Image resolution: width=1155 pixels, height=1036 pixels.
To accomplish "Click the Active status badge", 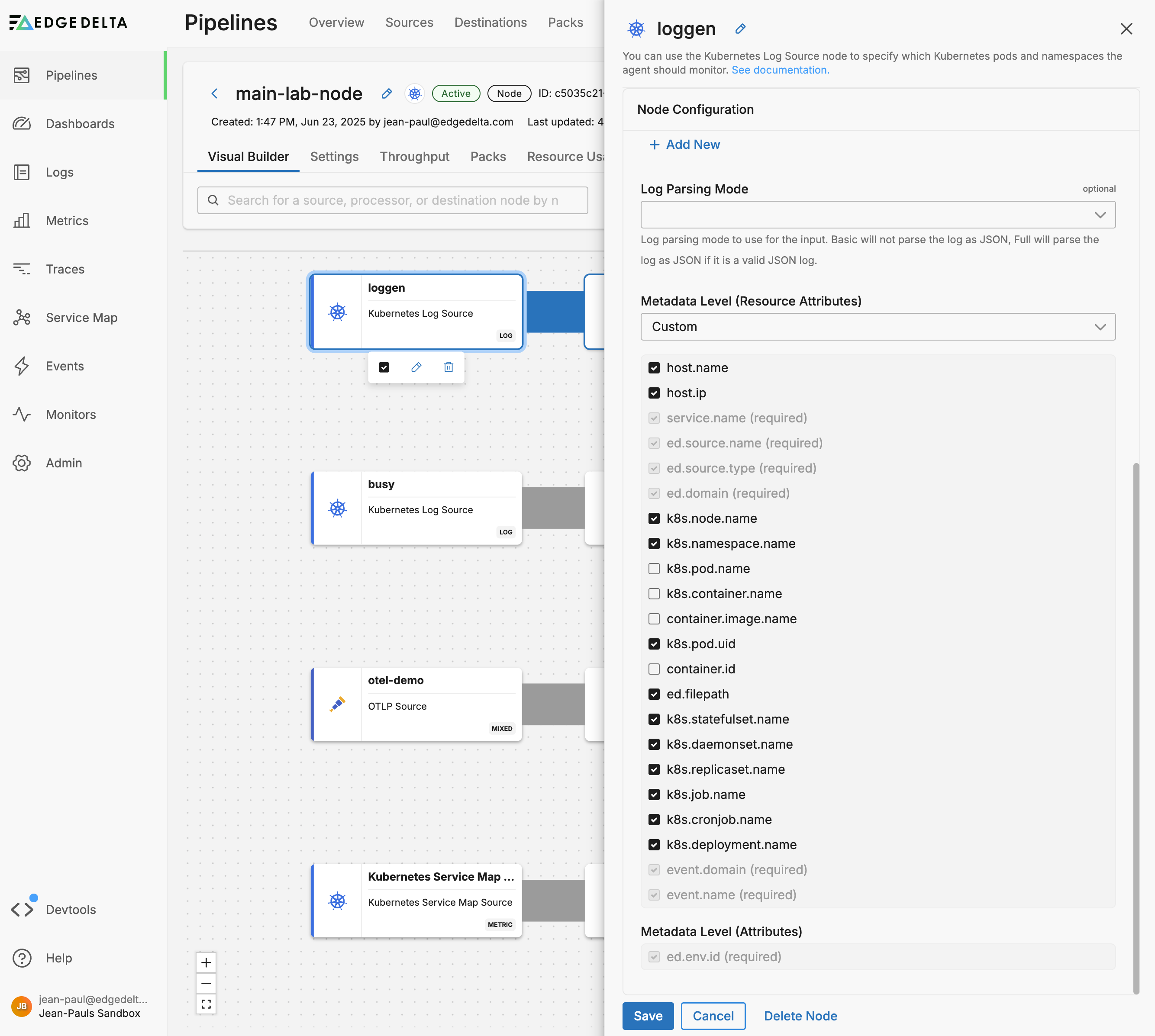I will click(x=455, y=93).
